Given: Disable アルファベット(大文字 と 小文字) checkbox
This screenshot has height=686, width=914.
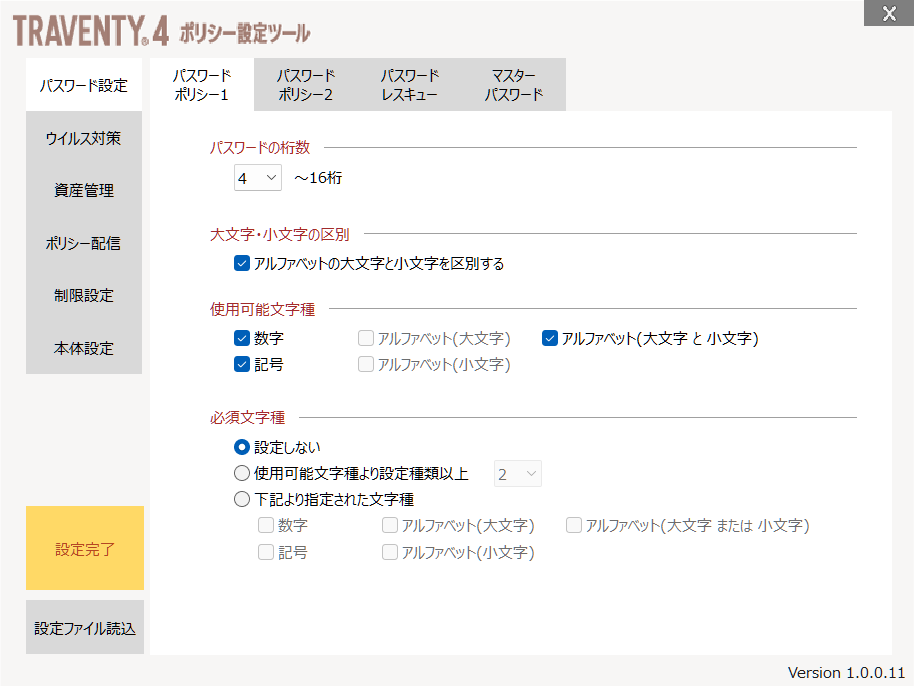Looking at the screenshot, I should [549, 338].
